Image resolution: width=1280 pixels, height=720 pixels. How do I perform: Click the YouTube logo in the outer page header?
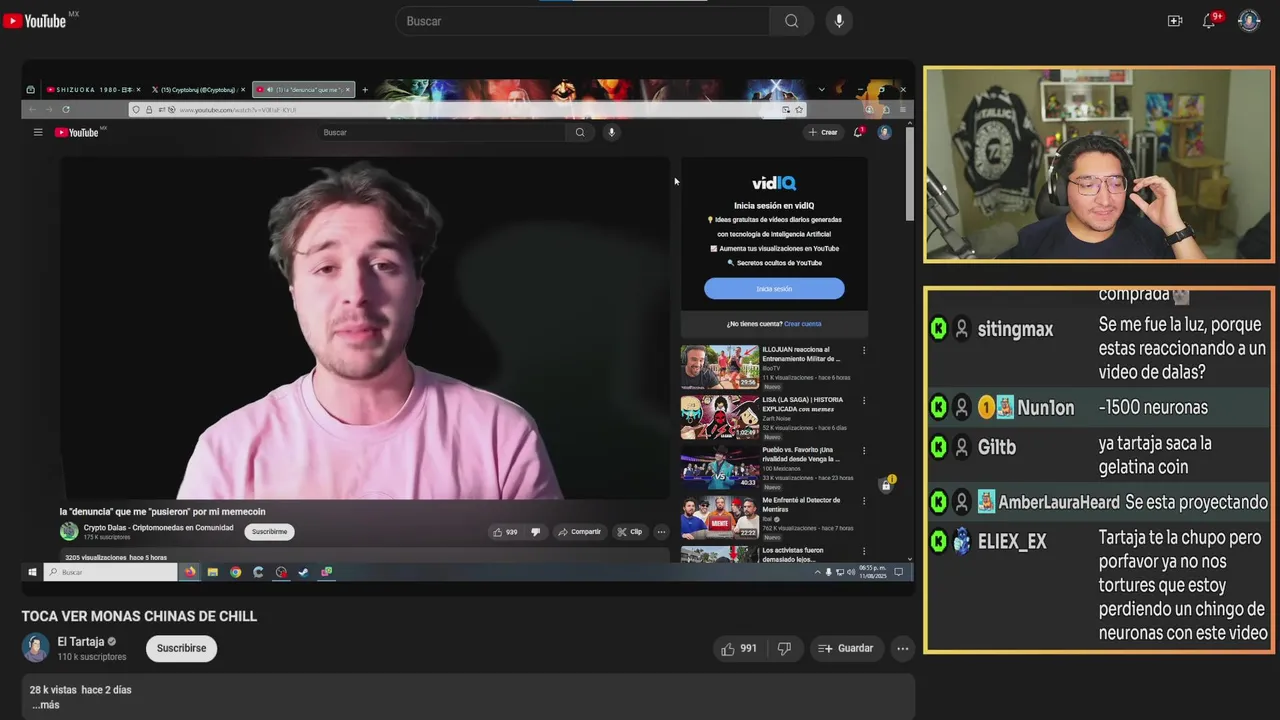[x=34, y=21]
